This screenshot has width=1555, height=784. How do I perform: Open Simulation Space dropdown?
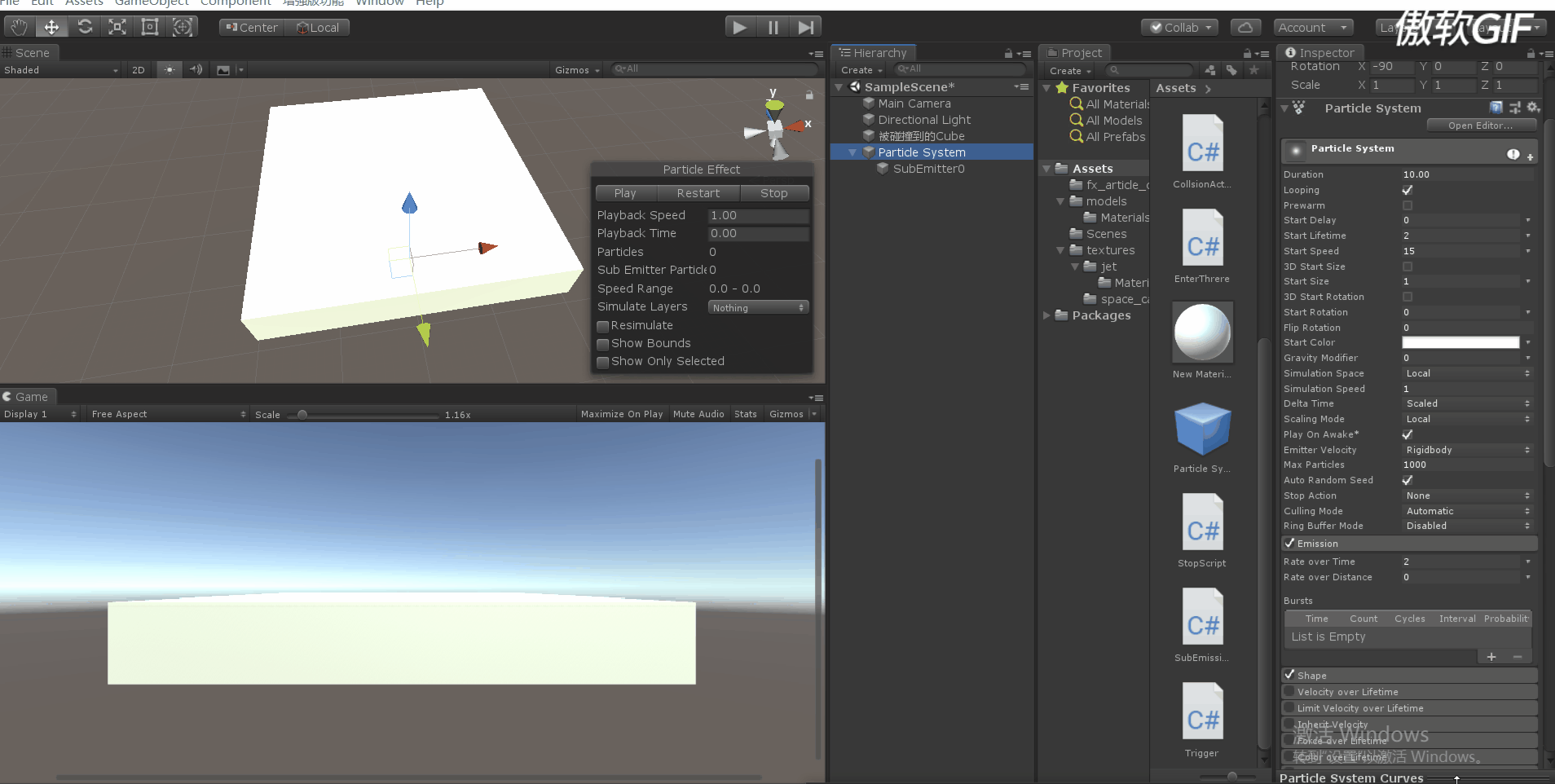(x=1468, y=373)
